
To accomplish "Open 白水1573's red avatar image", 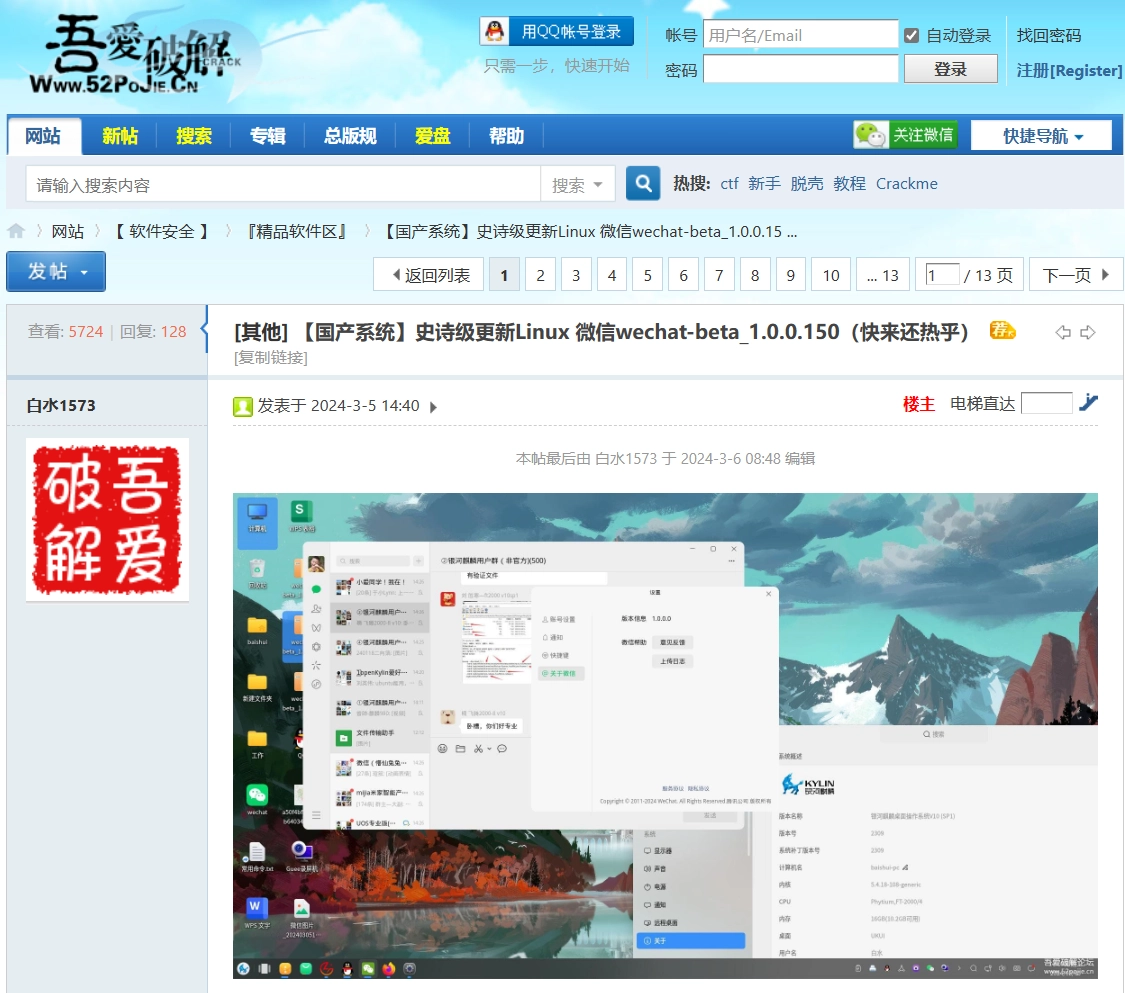I will point(108,519).
